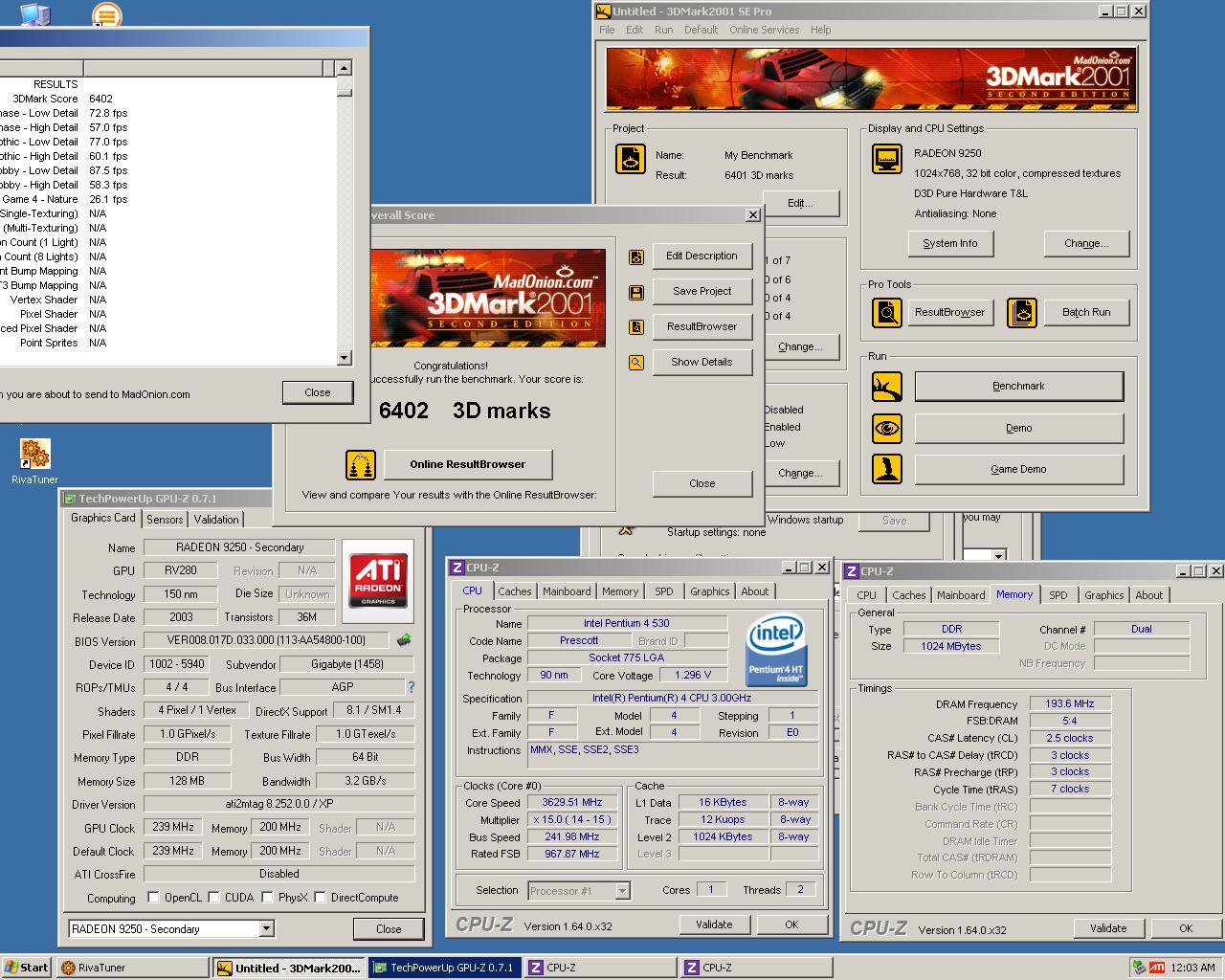
Task: Switch to the Sensors tab in GPU-Z
Action: pyautogui.click(x=165, y=520)
